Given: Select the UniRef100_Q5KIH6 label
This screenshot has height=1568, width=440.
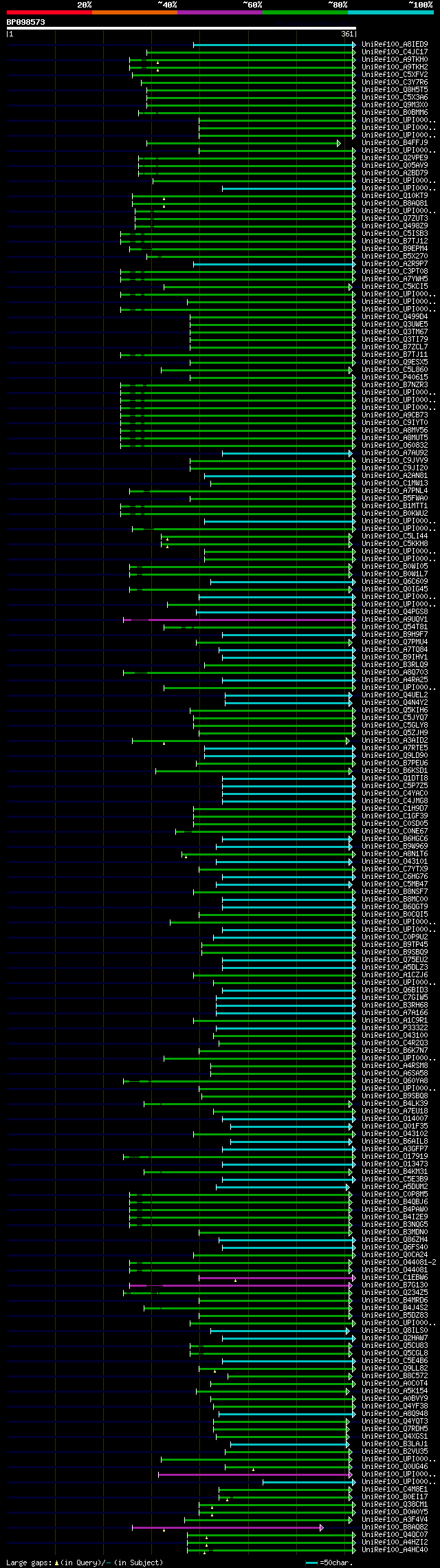Looking at the screenshot, I should point(395,710).
